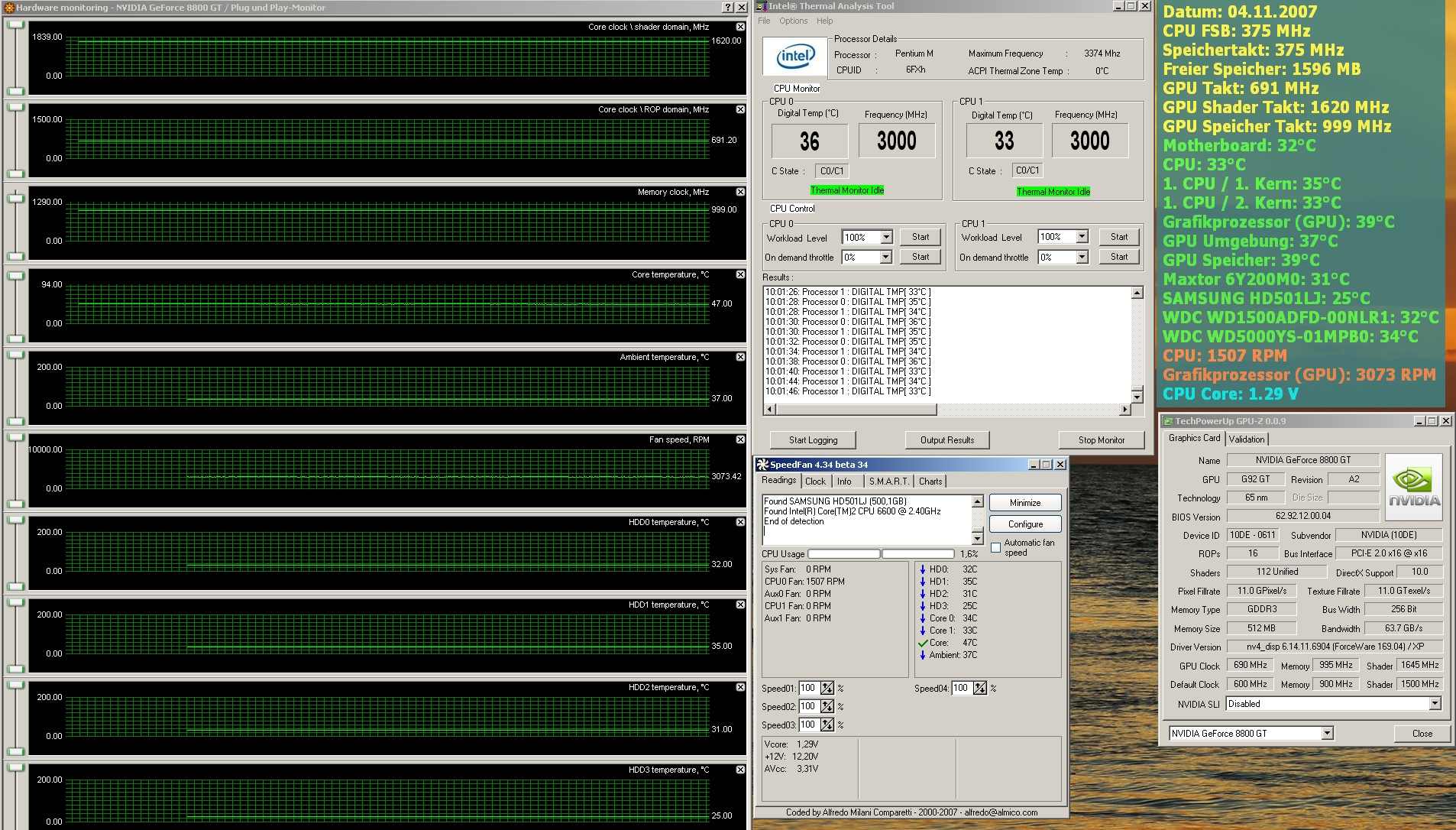The image size is (1456, 830).
Task: Click upper slider handle of Memory clock graph
Action: (x=15, y=199)
